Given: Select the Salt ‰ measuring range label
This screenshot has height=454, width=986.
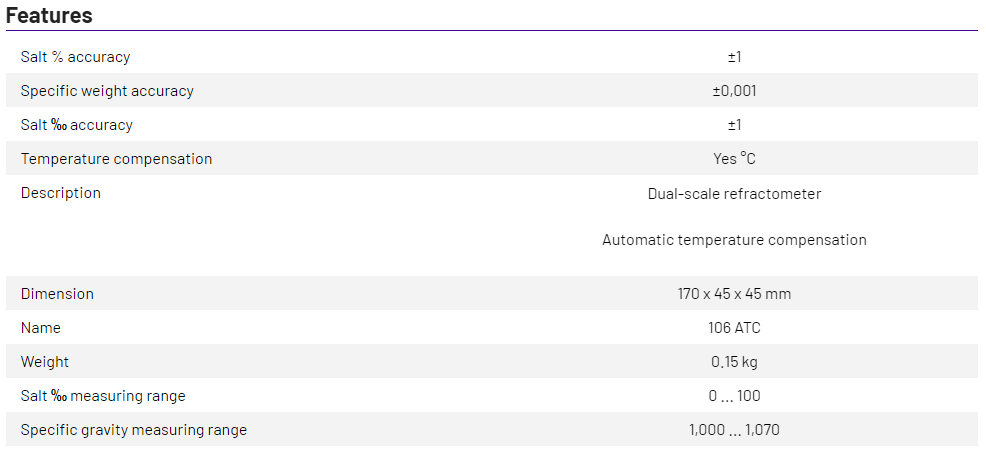Looking at the screenshot, I should 103,396.
